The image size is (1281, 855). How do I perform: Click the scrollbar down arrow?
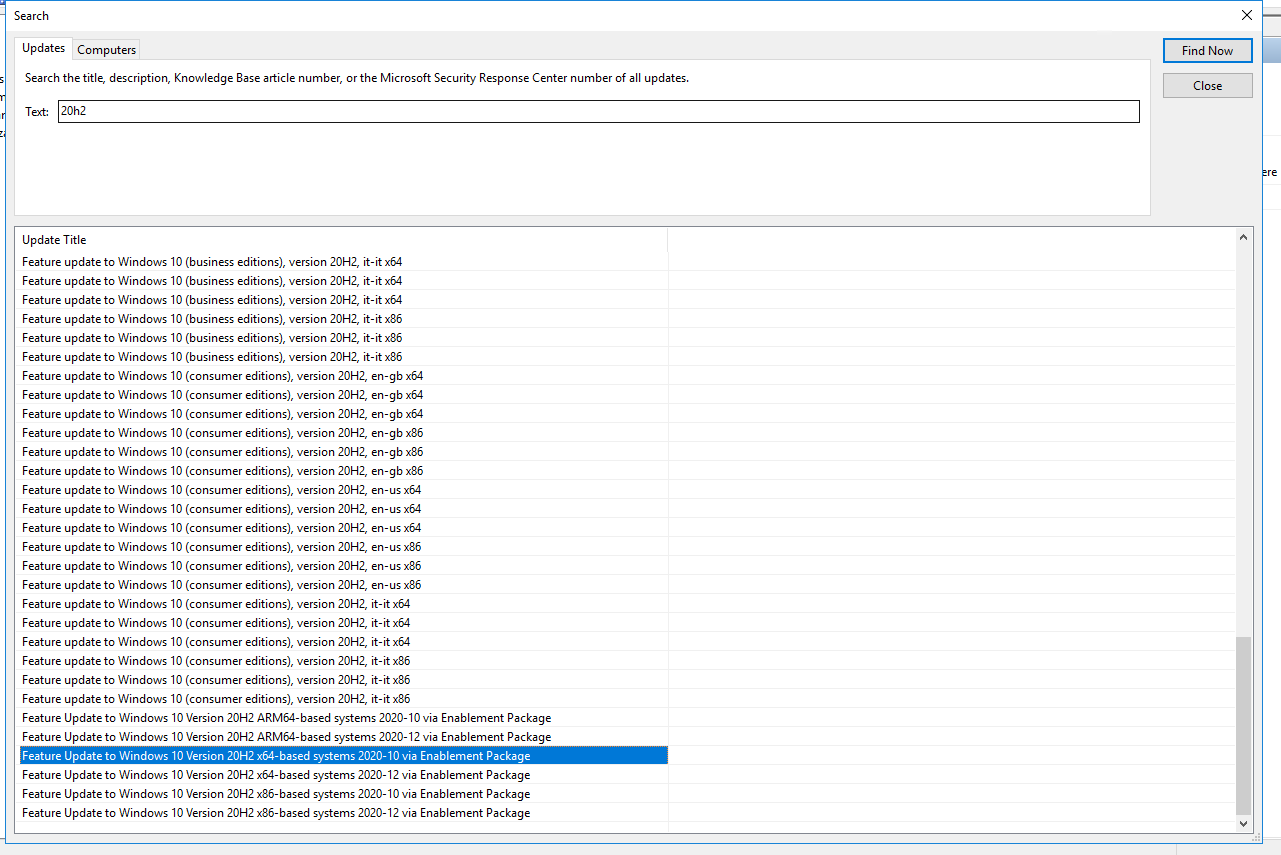coord(1243,824)
